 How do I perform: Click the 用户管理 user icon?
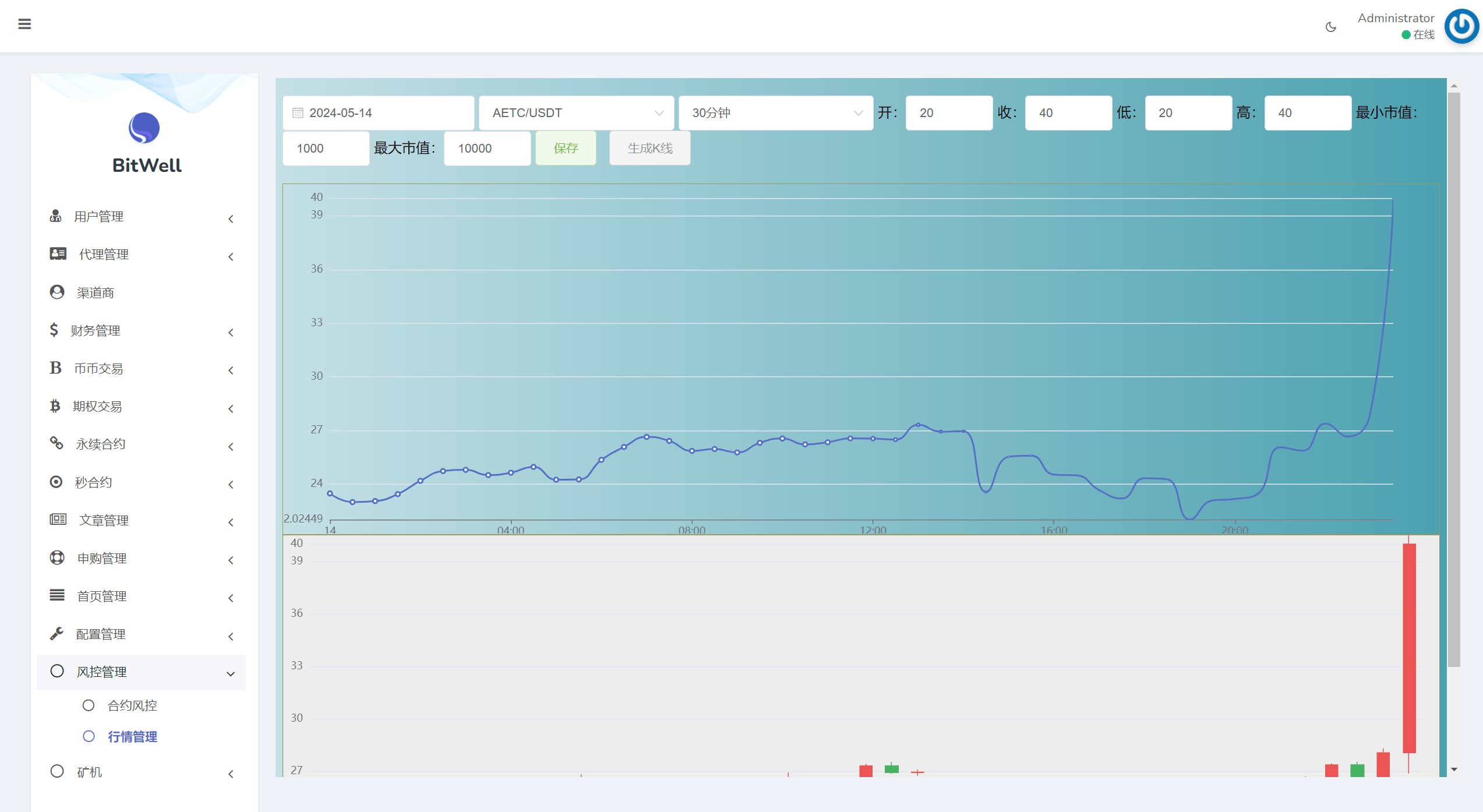coord(55,216)
